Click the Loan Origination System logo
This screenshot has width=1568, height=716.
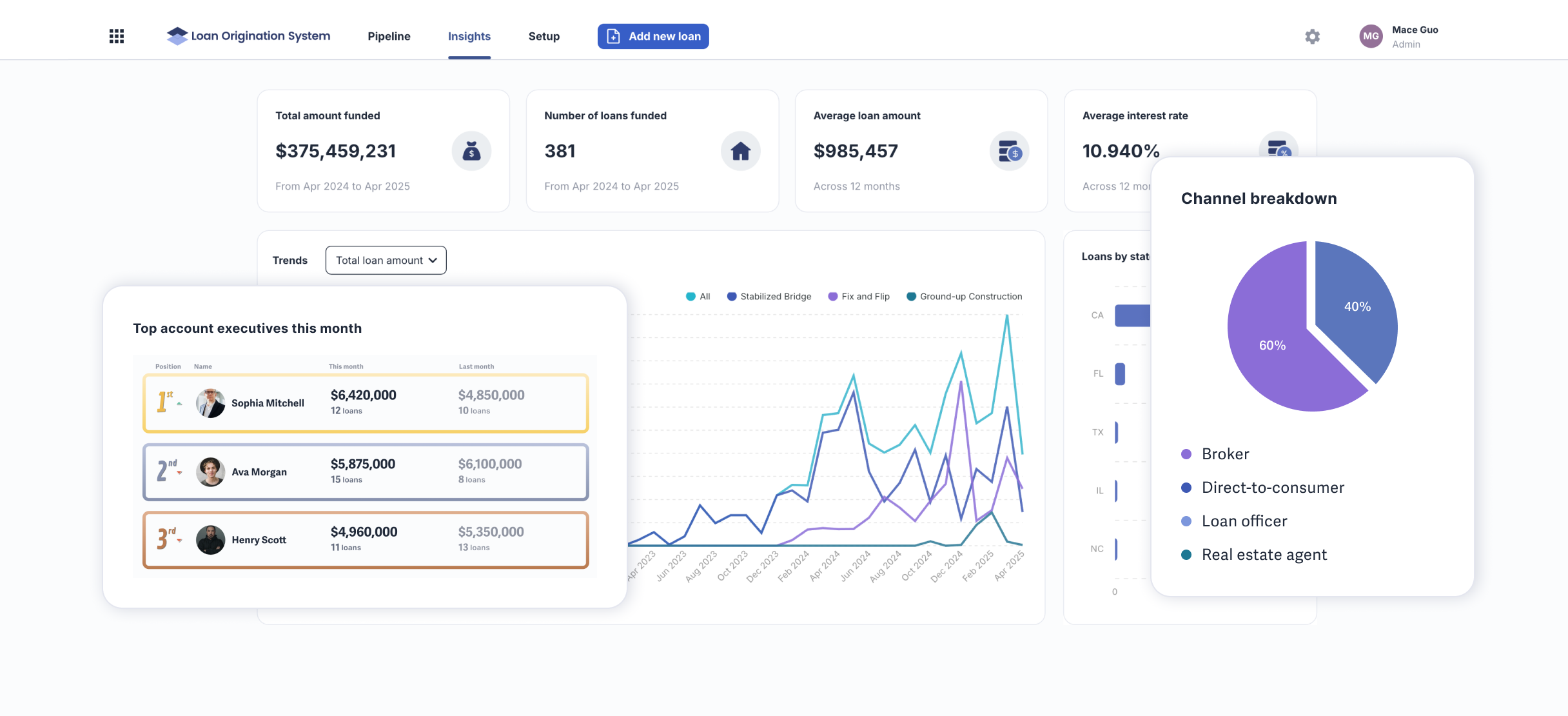pos(248,36)
